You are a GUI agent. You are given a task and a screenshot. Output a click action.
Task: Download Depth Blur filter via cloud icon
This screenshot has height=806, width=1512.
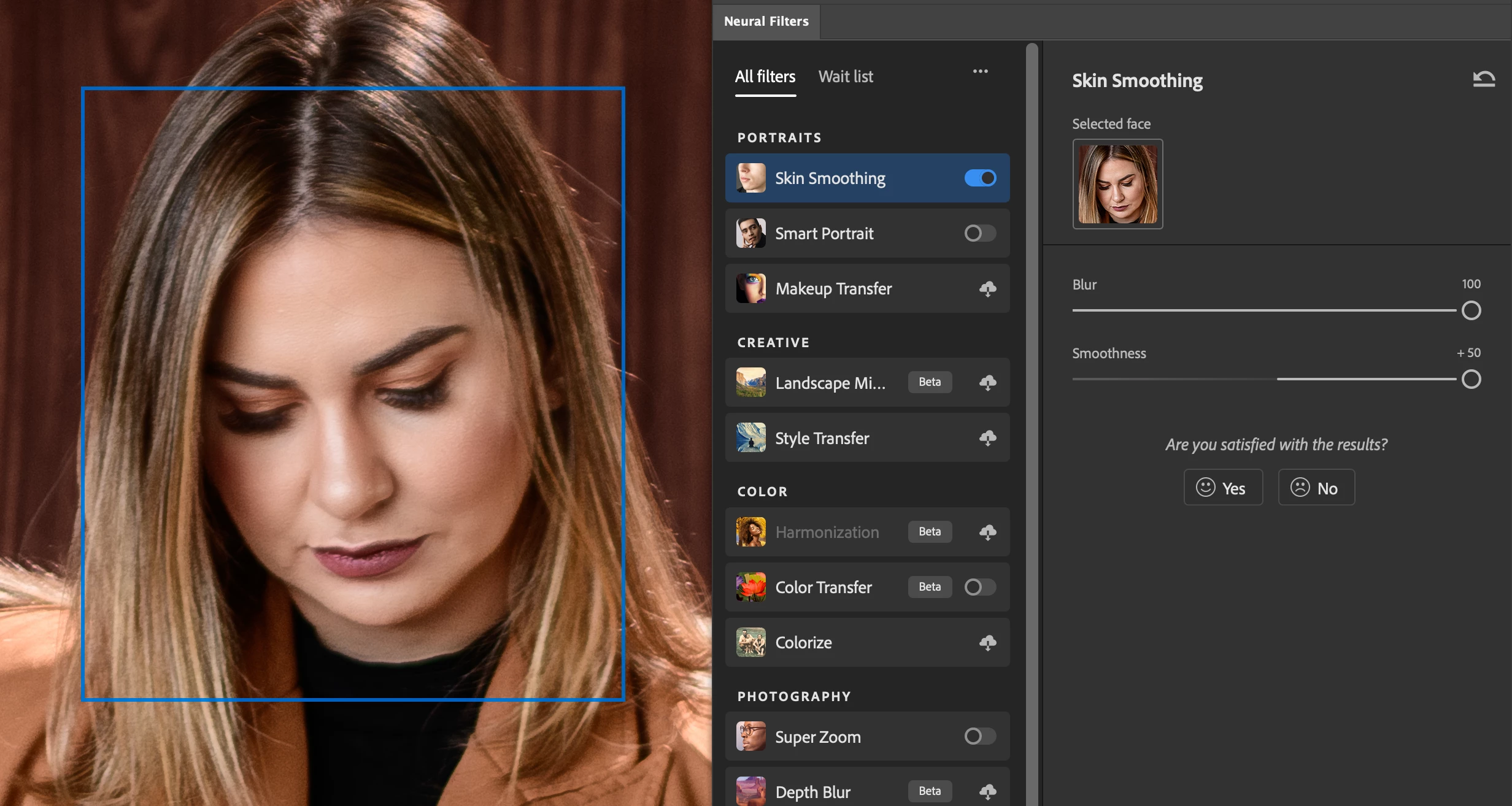coord(987,791)
